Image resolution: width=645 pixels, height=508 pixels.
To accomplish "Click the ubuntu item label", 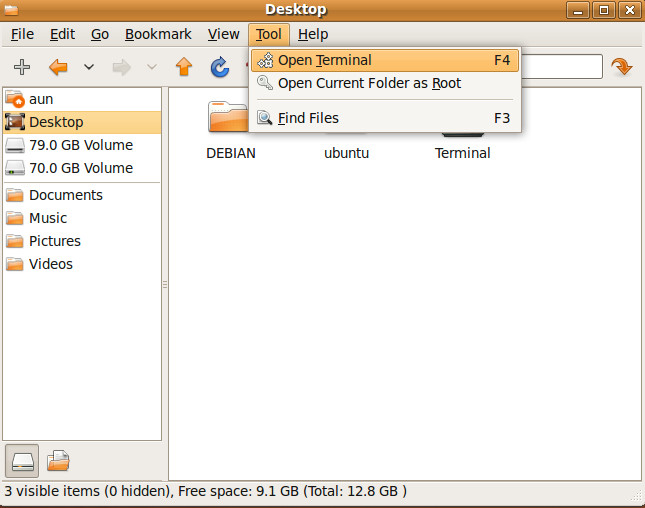I will (x=346, y=153).
